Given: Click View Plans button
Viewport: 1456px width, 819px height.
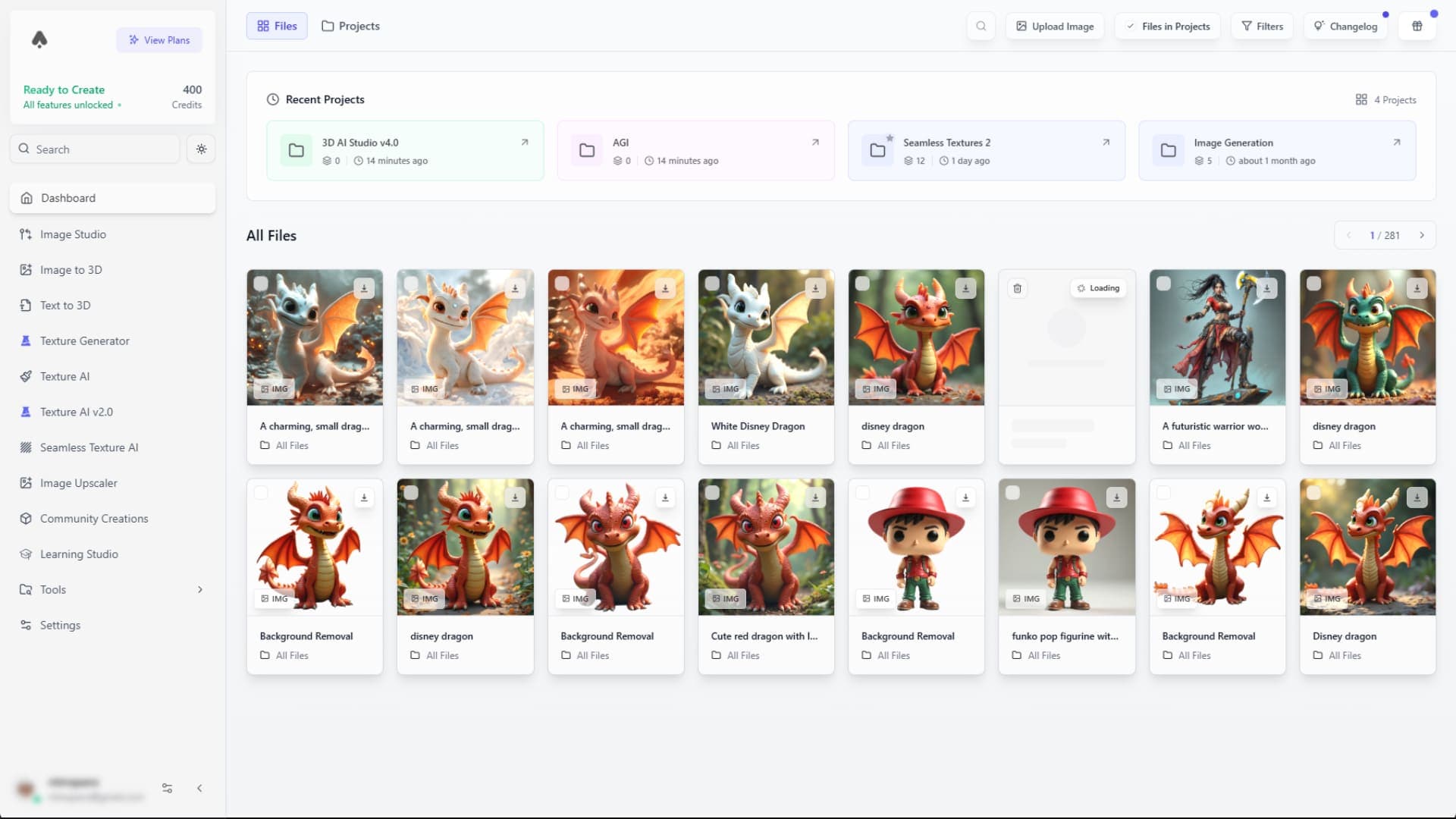Looking at the screenshot, I should coord(159,40).
